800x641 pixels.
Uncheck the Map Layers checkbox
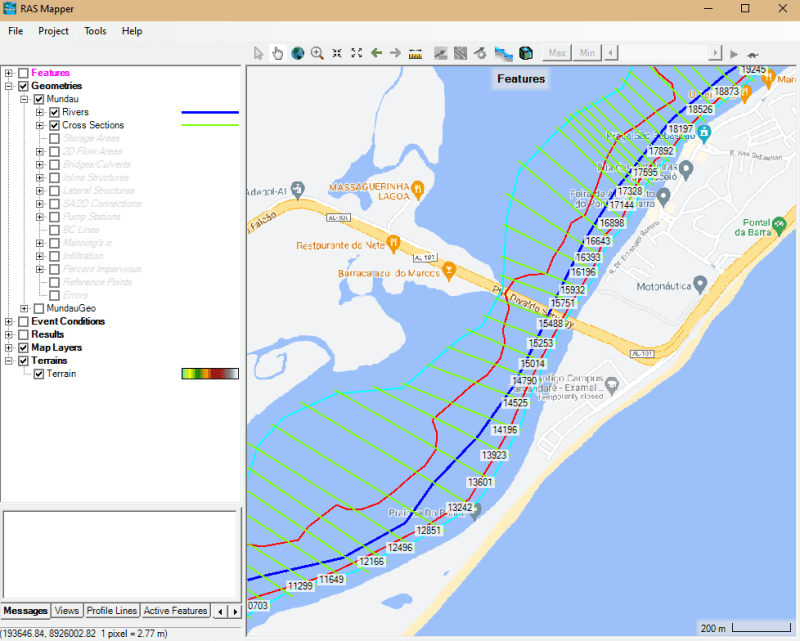tap(23, 348)
